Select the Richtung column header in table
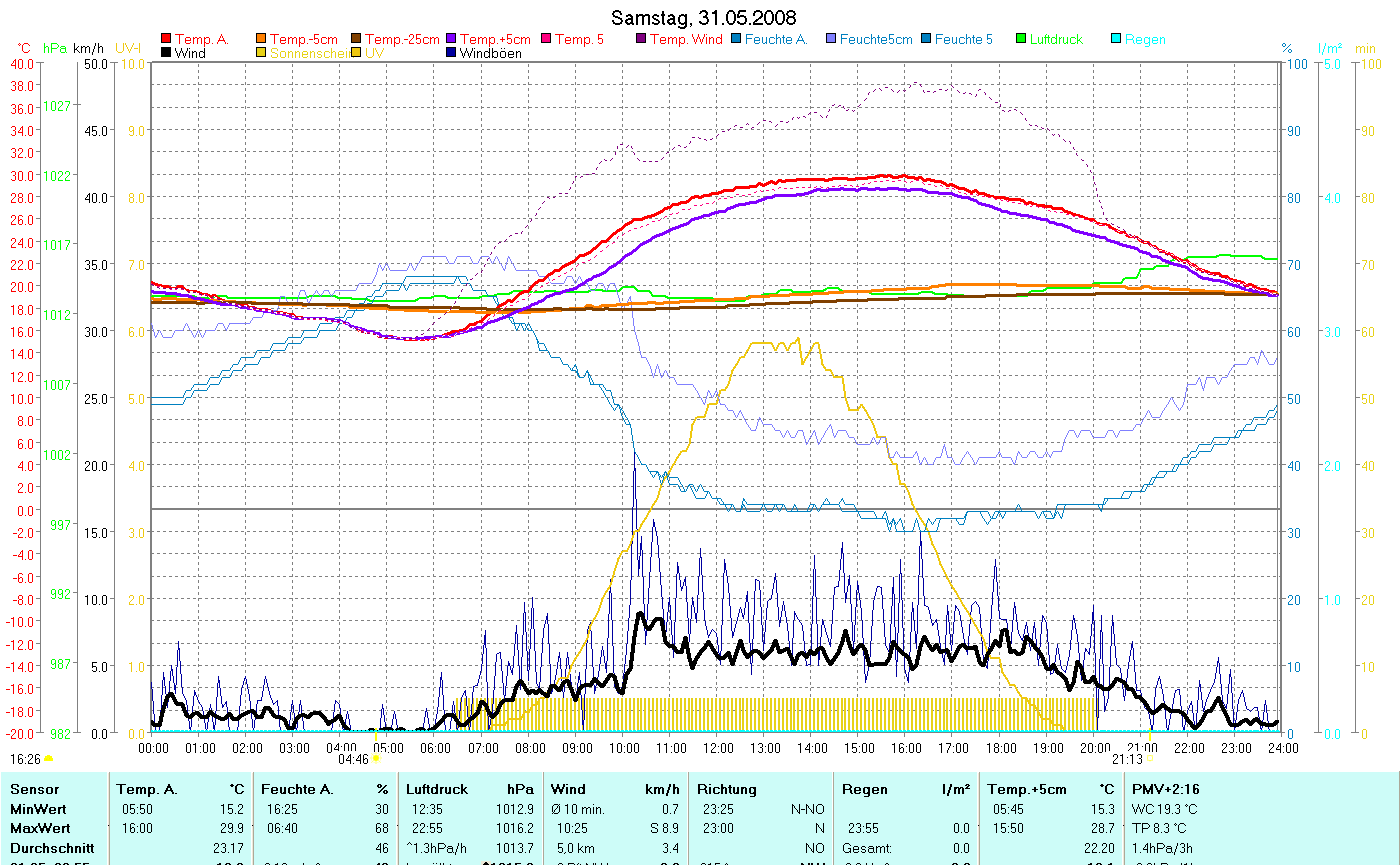The image size is (1400, 865). pyautogui.click(x=727, y=789)
